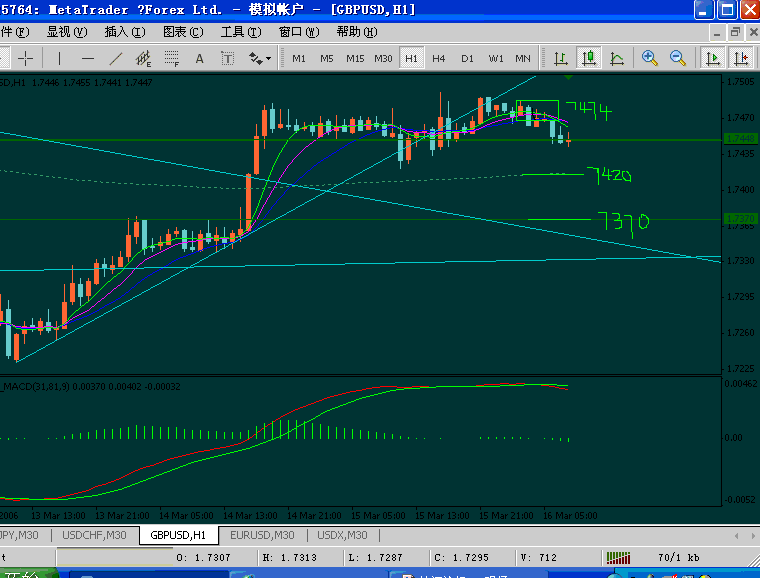Open the 显视(V) menu
This screenshot has width=760, height=578.
[x=67, y=32]
